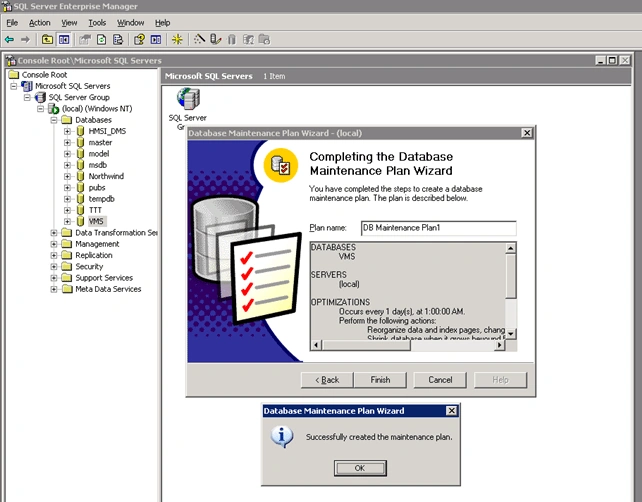
Task: Toggle the Show/Hide Console Tree icon
Action: (x=64, y=40)
